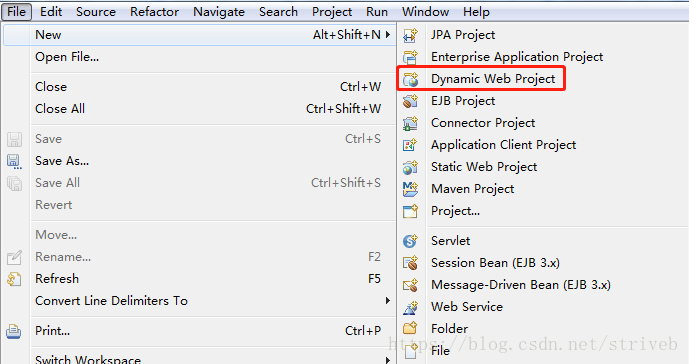Open the Run menu
689x364 pixels.
(377, 12)
